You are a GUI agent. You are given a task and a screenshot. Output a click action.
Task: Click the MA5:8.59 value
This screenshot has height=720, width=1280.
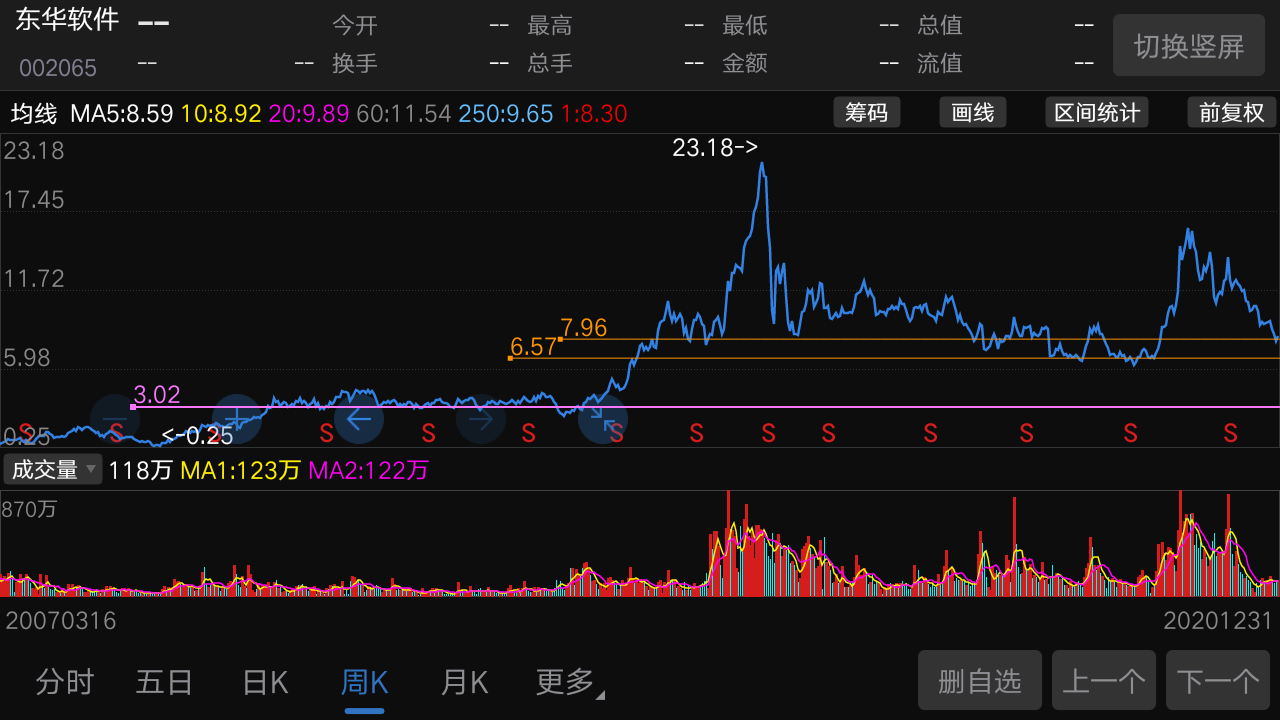click(122, 113)
